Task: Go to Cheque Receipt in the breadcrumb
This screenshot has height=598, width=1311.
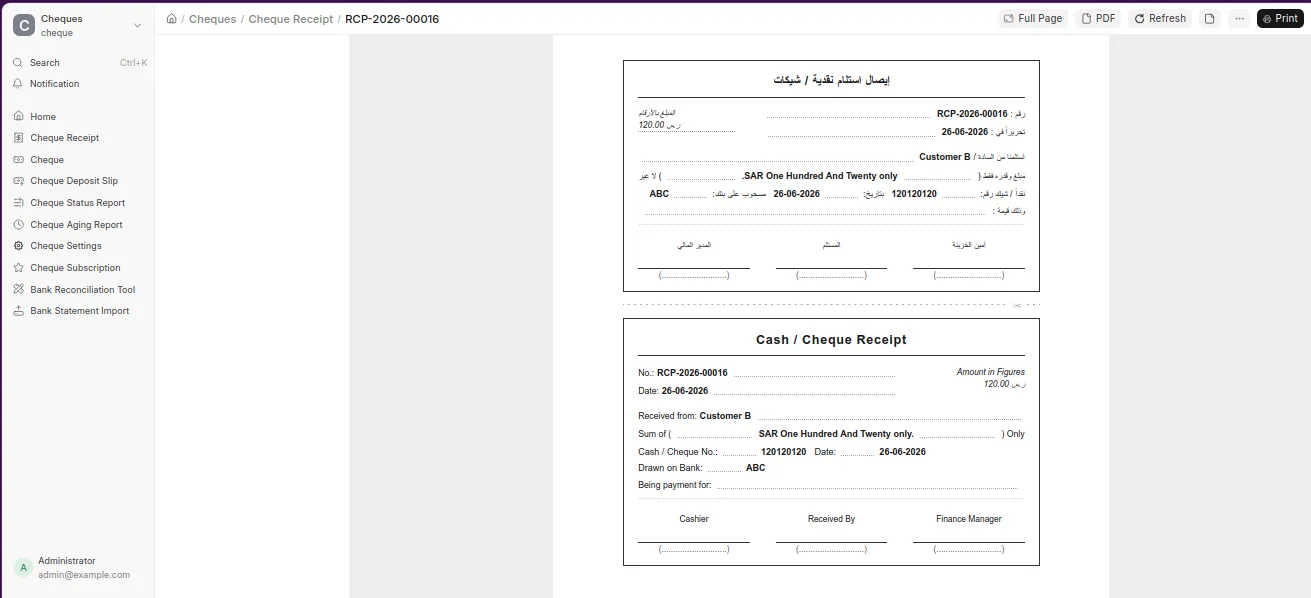Action: (x=291, y=19)
